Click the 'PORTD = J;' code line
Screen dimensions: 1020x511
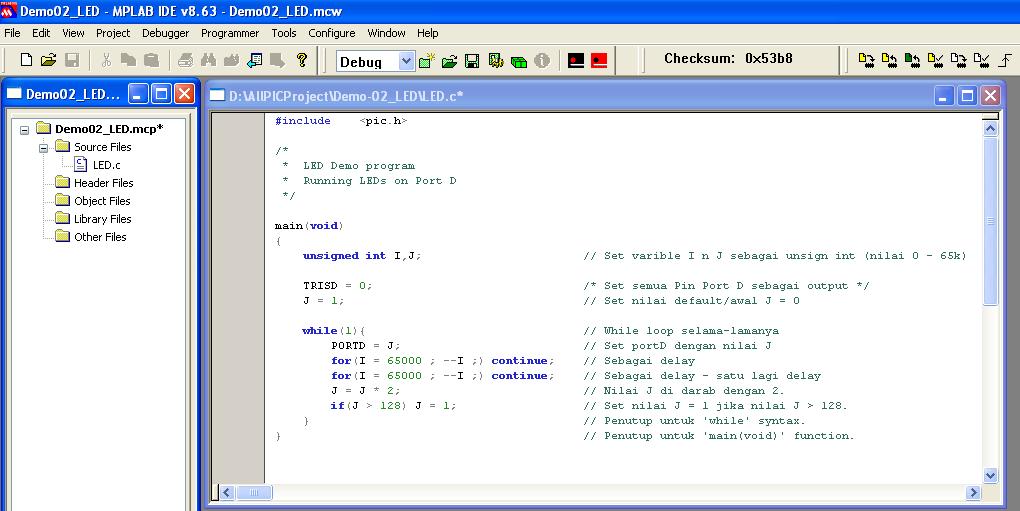[x=366, y=345]
